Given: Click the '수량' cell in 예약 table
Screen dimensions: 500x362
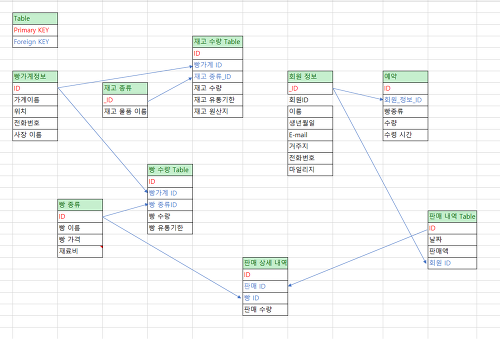Looking at the screenshot, I should click(x=405, y=123).
